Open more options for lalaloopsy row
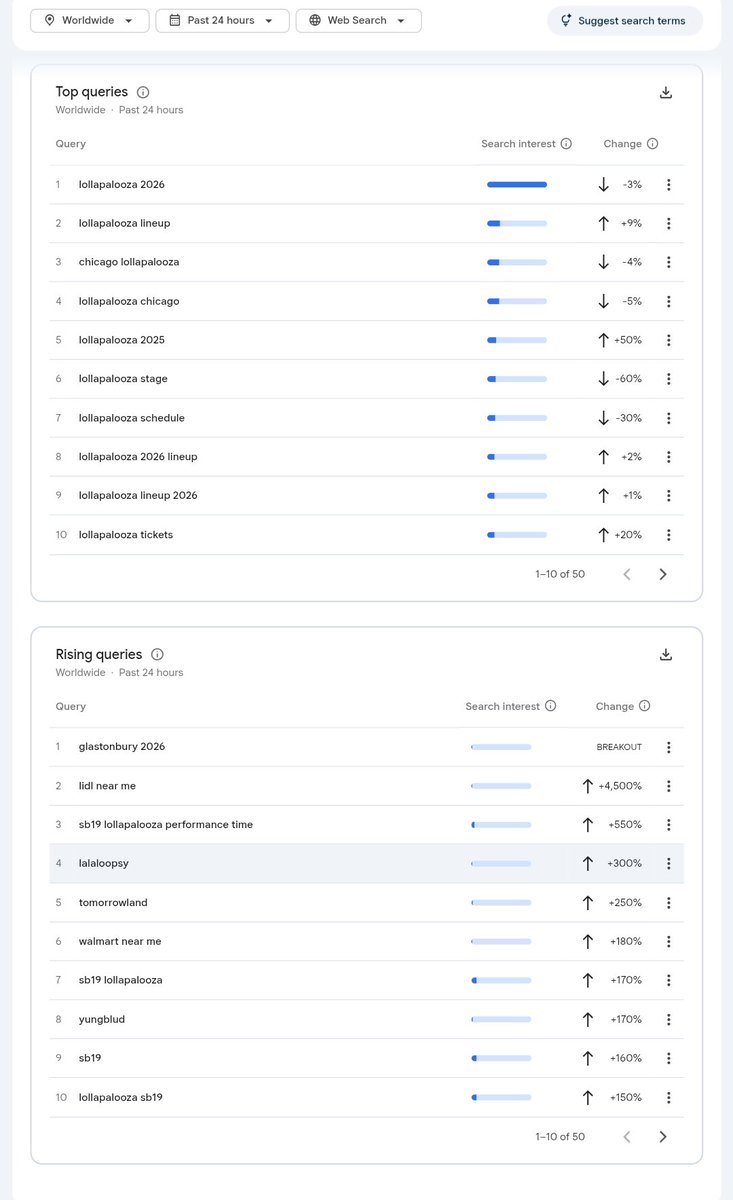Viewport: 733px width, 1200px height. coord(668,863)
